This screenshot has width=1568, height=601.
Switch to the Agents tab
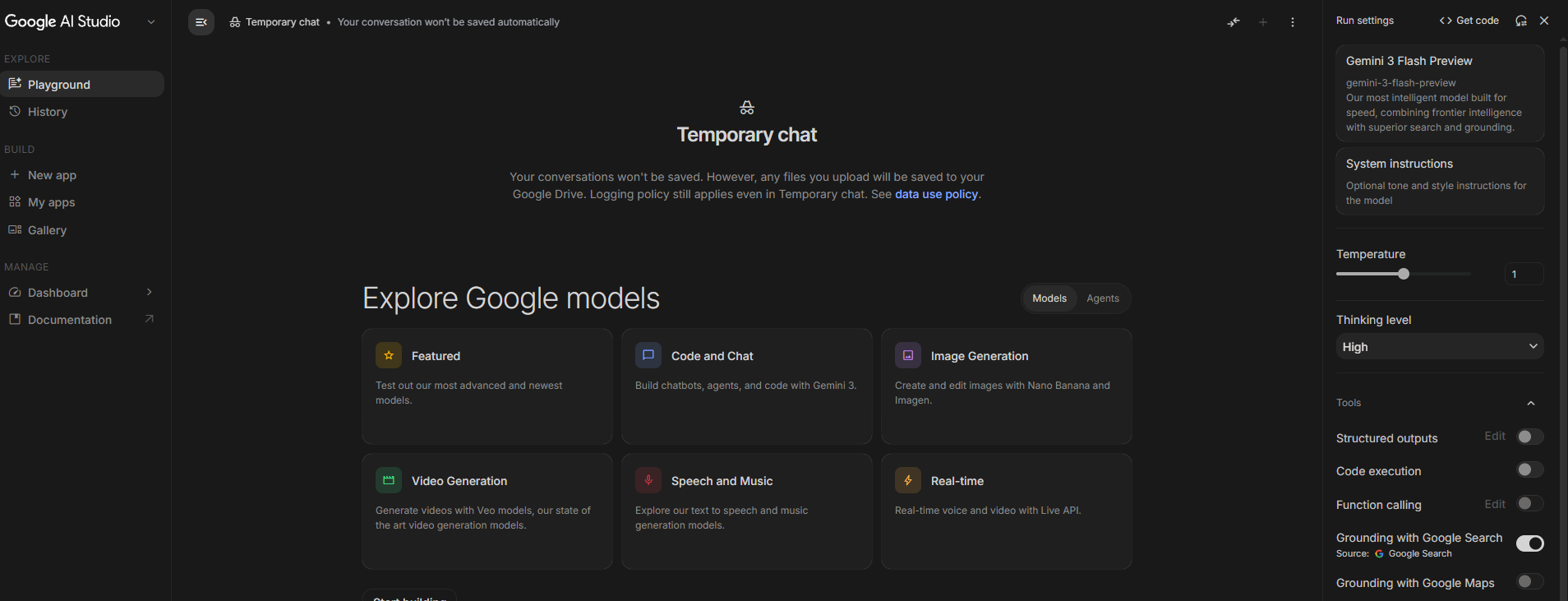coord(1103,298)
